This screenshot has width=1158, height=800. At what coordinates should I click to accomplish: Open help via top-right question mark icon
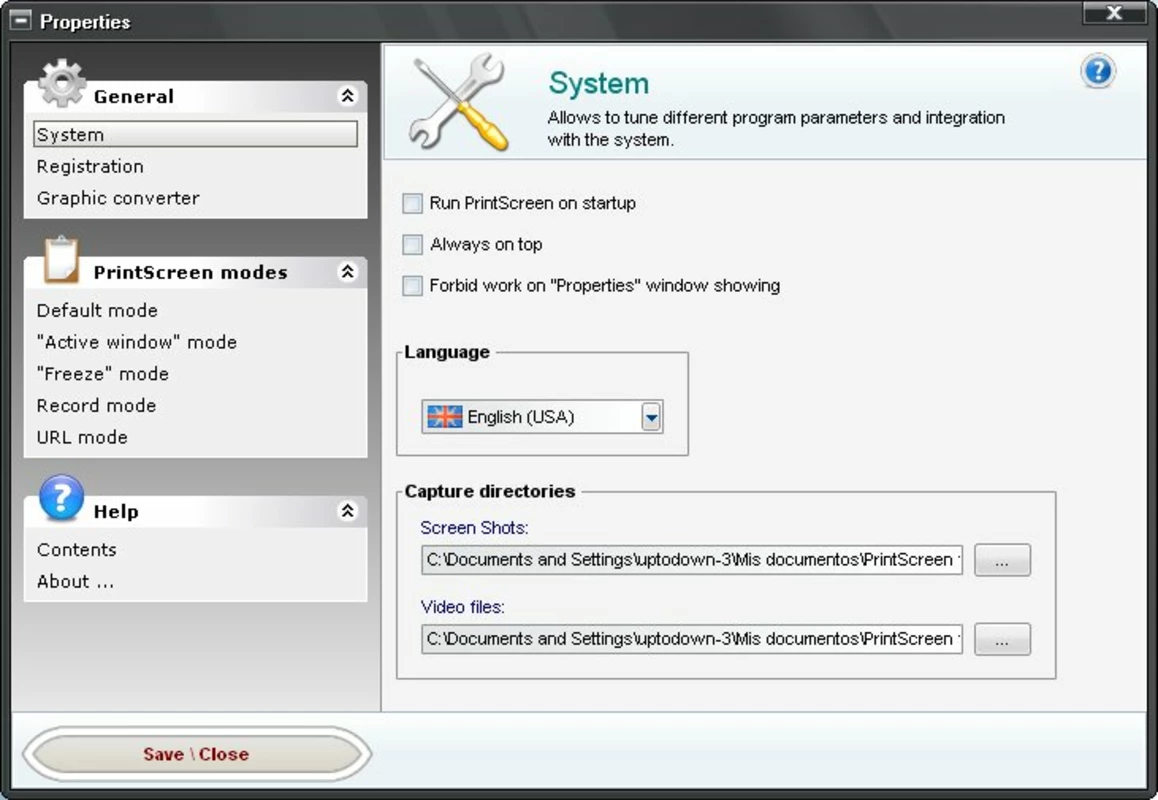1098,72
